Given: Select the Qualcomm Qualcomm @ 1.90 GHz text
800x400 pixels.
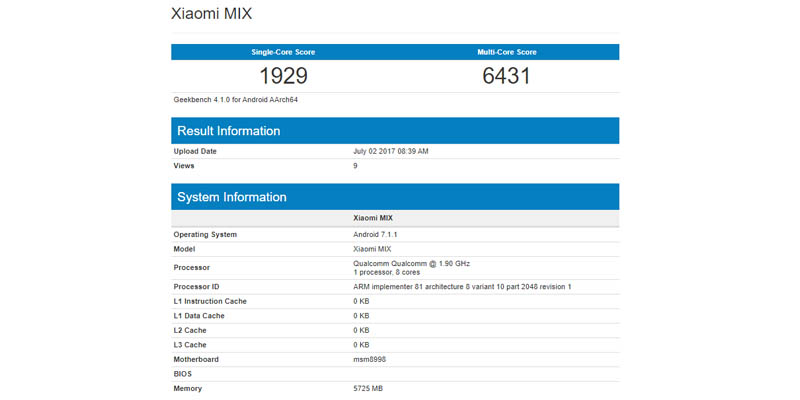Looking at the screenshot, I should pos(411,264).
